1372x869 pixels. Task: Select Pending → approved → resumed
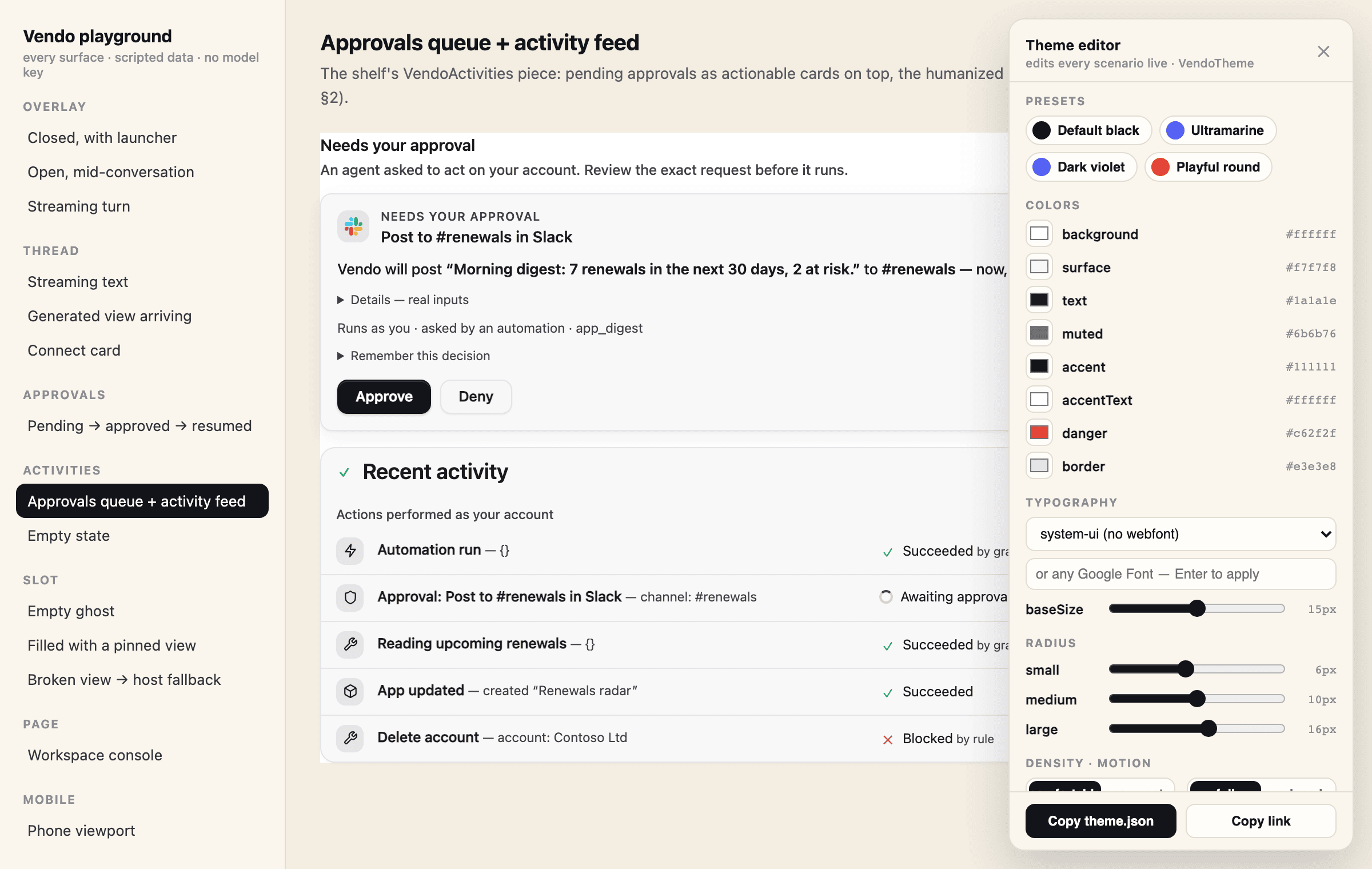click(142, 426)
